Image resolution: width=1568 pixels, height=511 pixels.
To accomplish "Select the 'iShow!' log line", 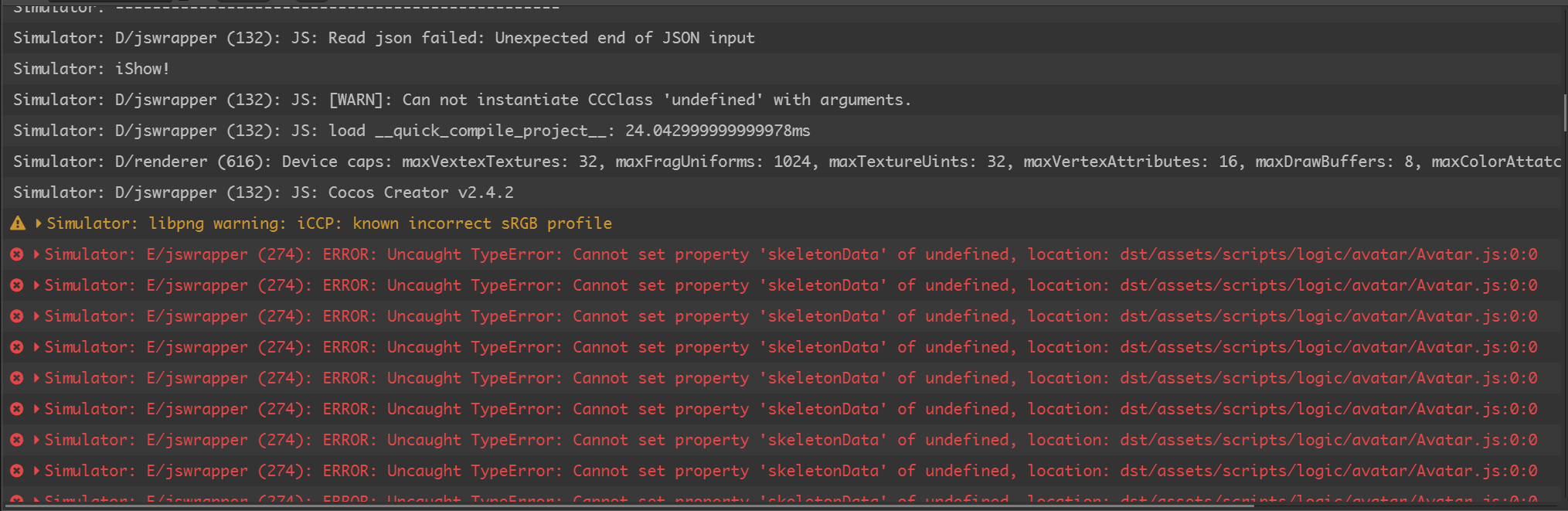I will coord(91,69).
